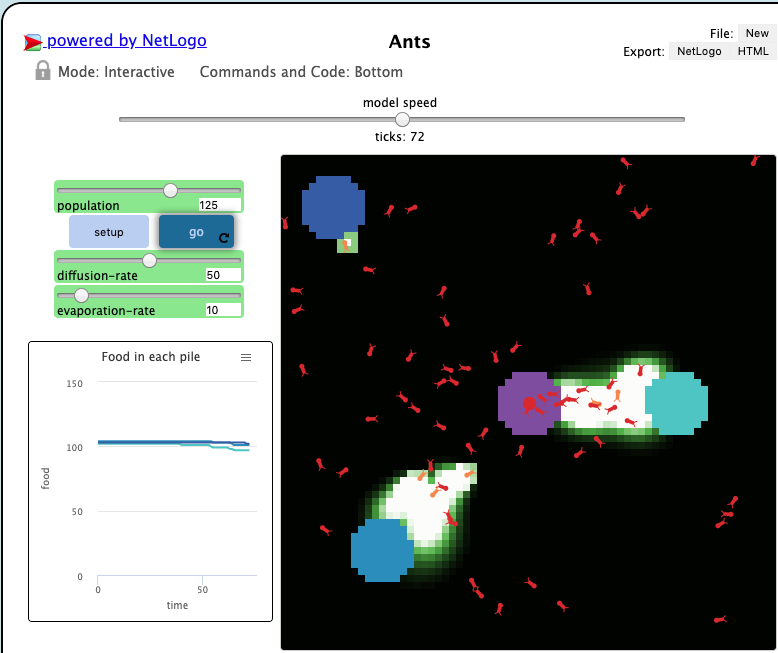The image size is (778, 653).
Task: Export model as NetLogo file
Action: [698, 51]
